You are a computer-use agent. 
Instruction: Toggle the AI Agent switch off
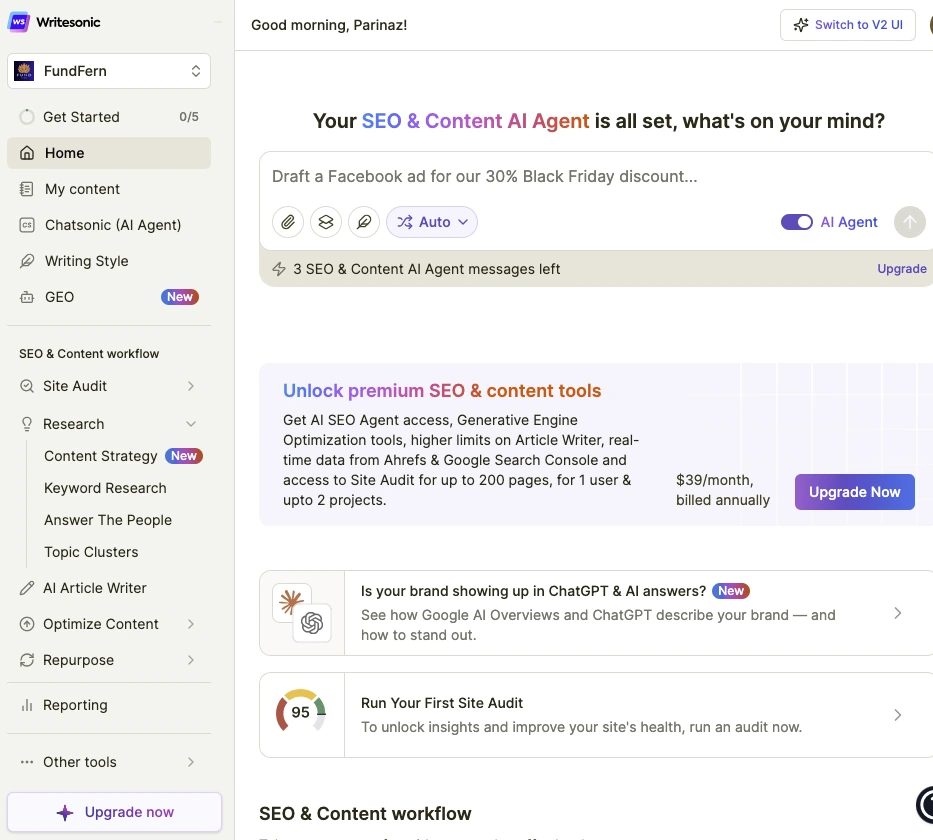click(796, 222)
